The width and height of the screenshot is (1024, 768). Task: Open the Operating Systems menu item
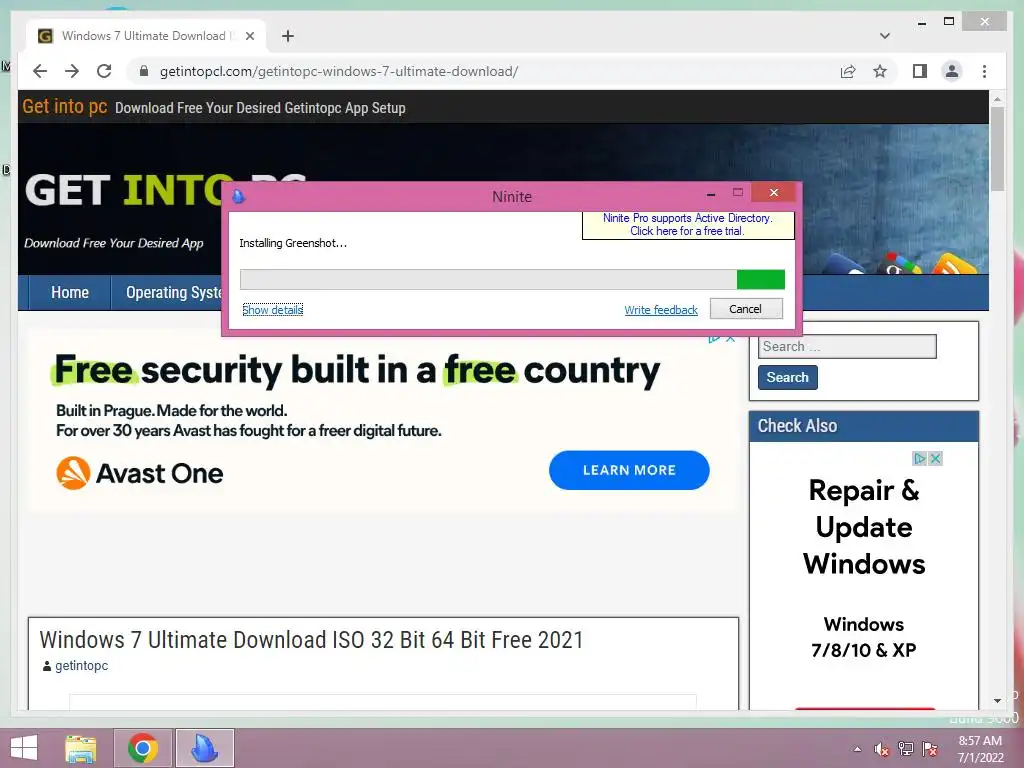(174, 293)
